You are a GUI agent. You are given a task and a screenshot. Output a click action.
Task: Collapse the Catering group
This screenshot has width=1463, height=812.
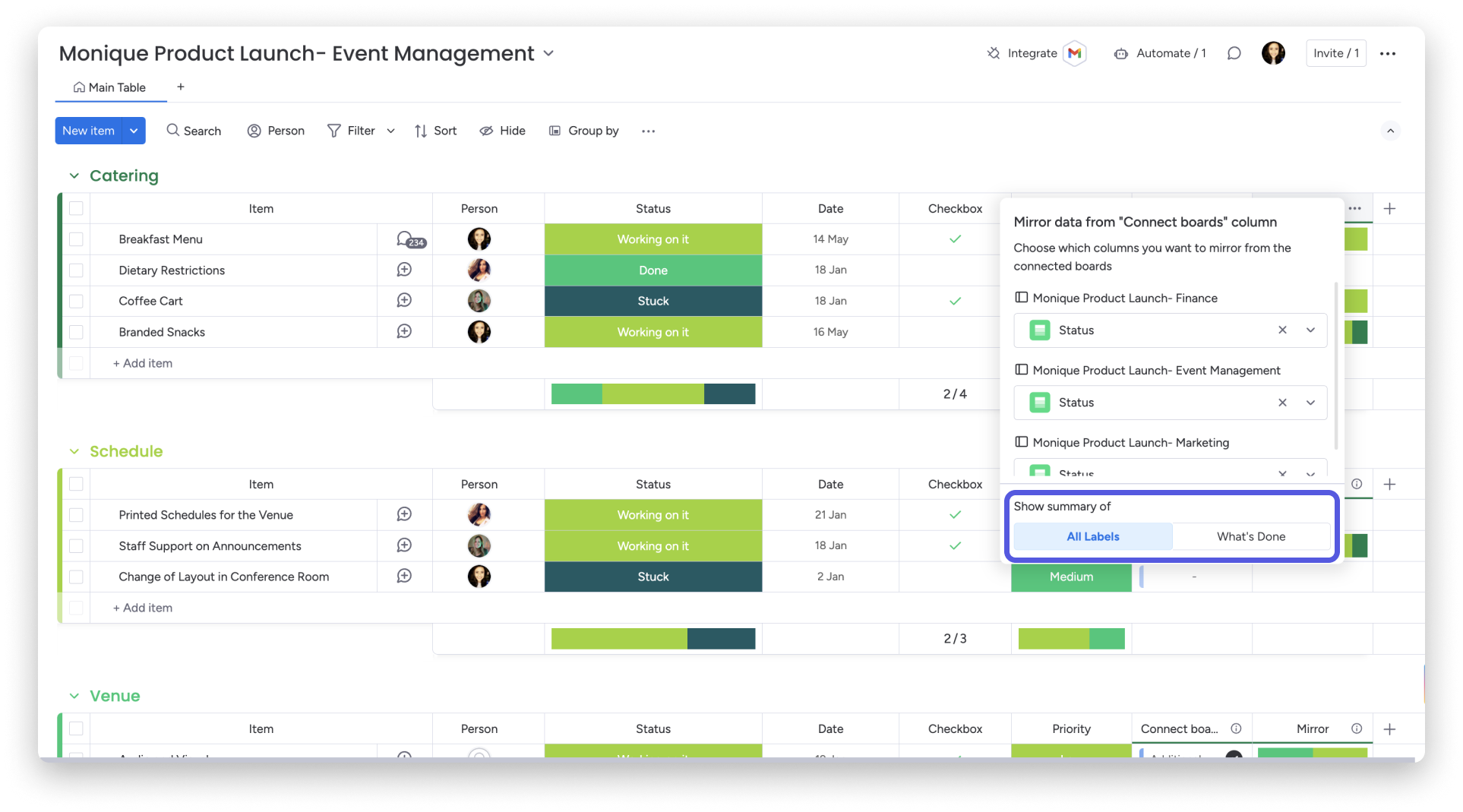[x=74, y=175]
